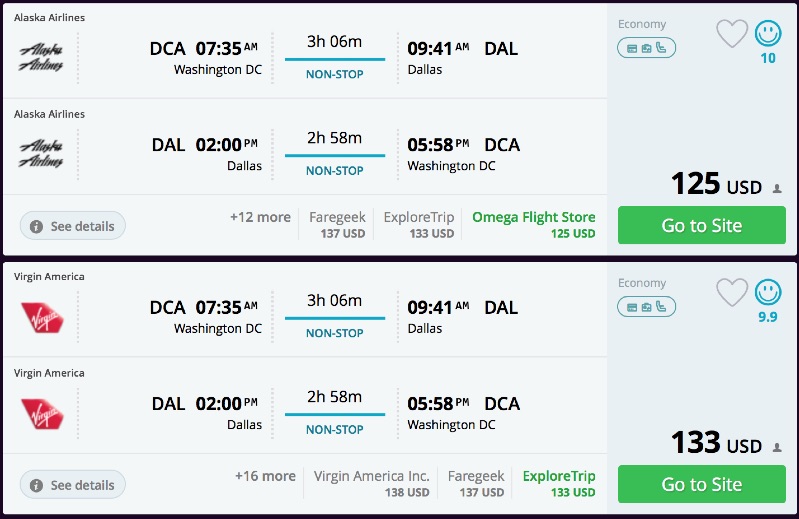Click passenger icon beside 133 USD price
Viewport: 799px width, 519px height.
click(777, 447)
